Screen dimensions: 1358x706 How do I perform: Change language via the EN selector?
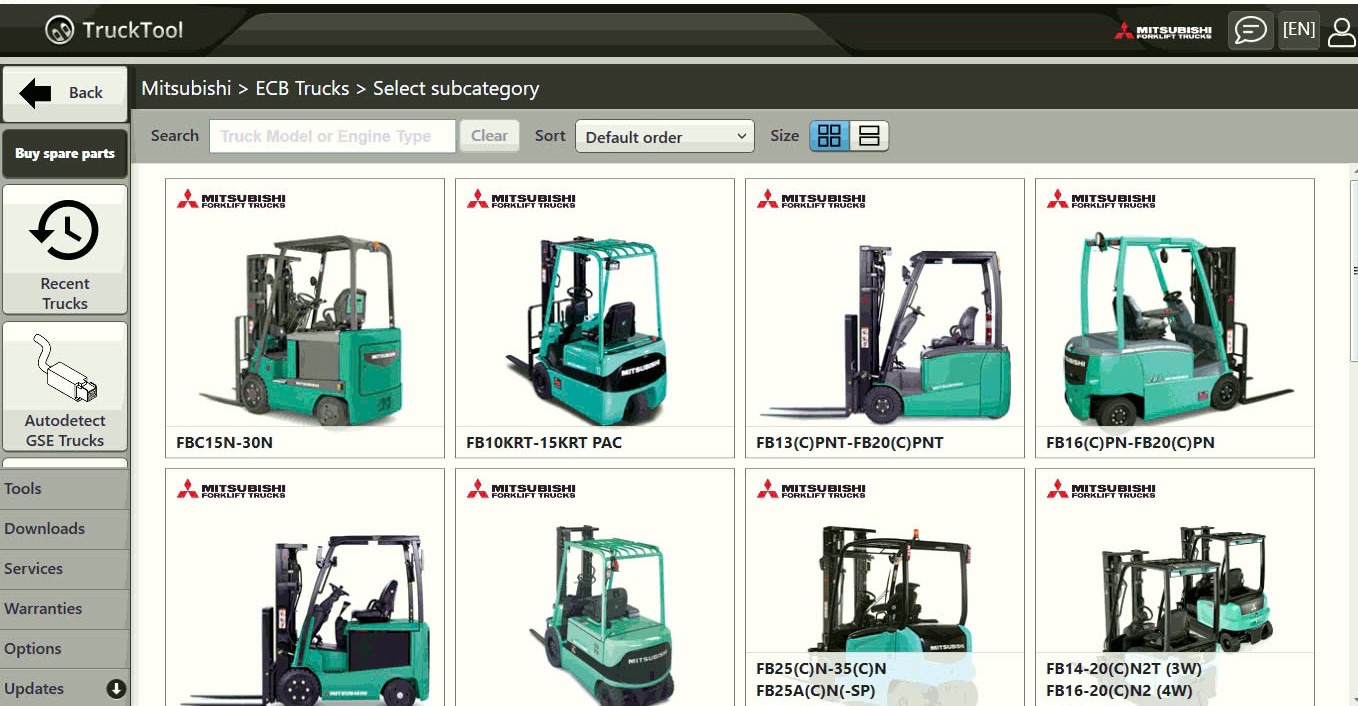(1299, 29)
